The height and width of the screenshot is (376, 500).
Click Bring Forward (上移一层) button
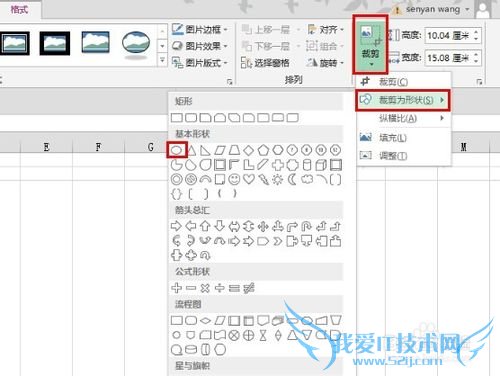click(x=266, y=30)
